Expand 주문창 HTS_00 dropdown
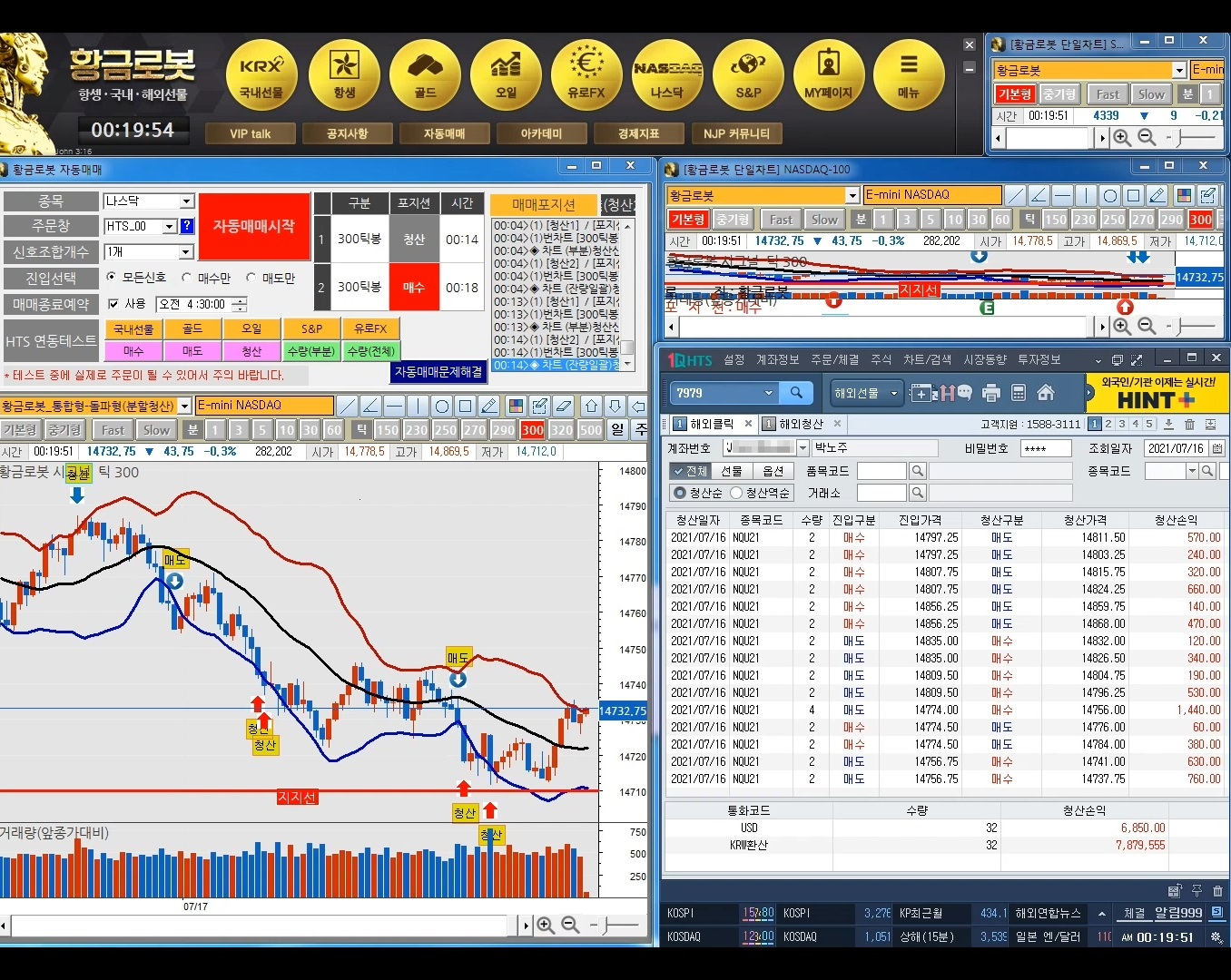 (x=169, y=226)
